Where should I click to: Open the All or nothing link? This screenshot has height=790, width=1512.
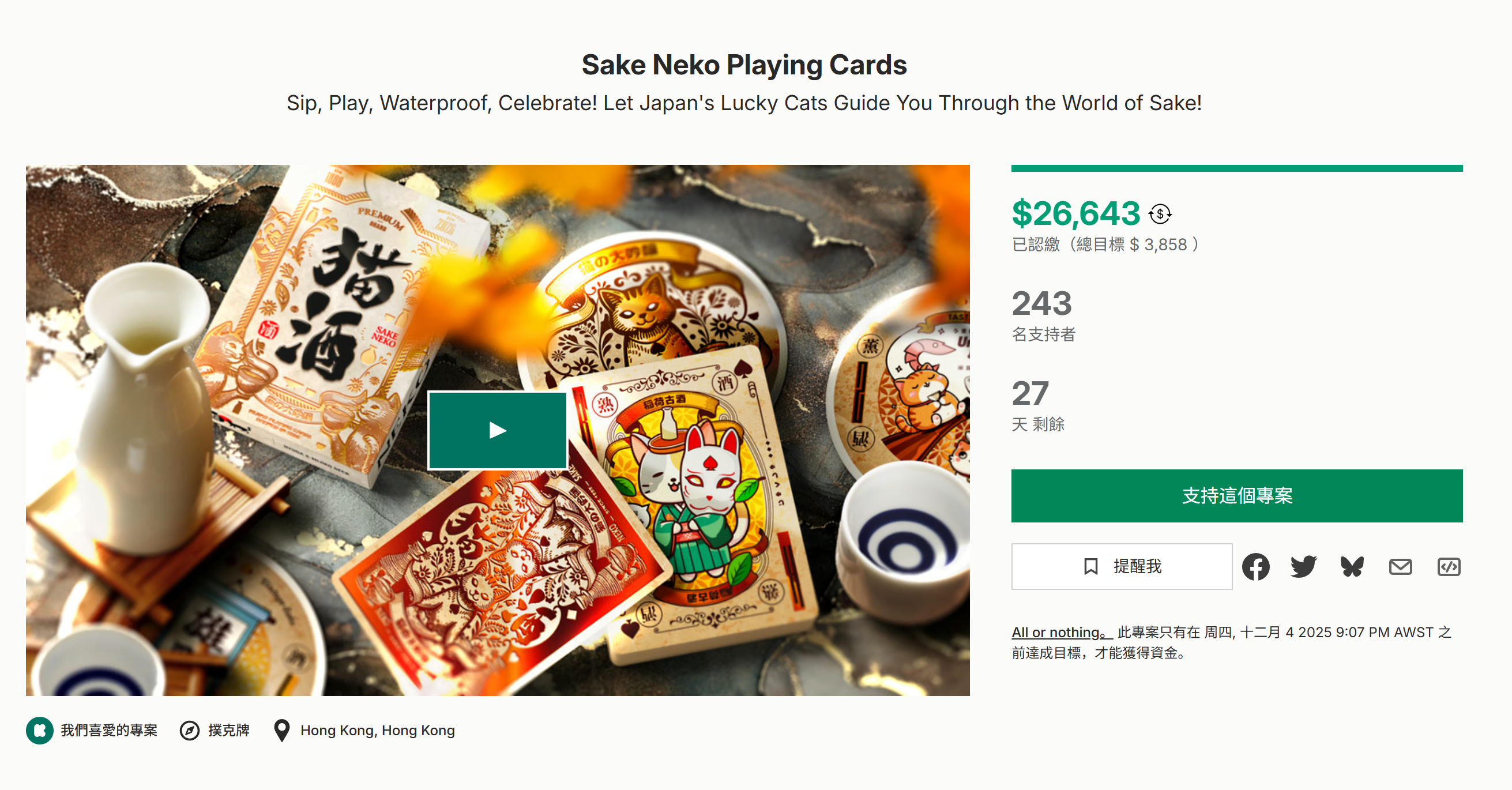pos(1060,632)
